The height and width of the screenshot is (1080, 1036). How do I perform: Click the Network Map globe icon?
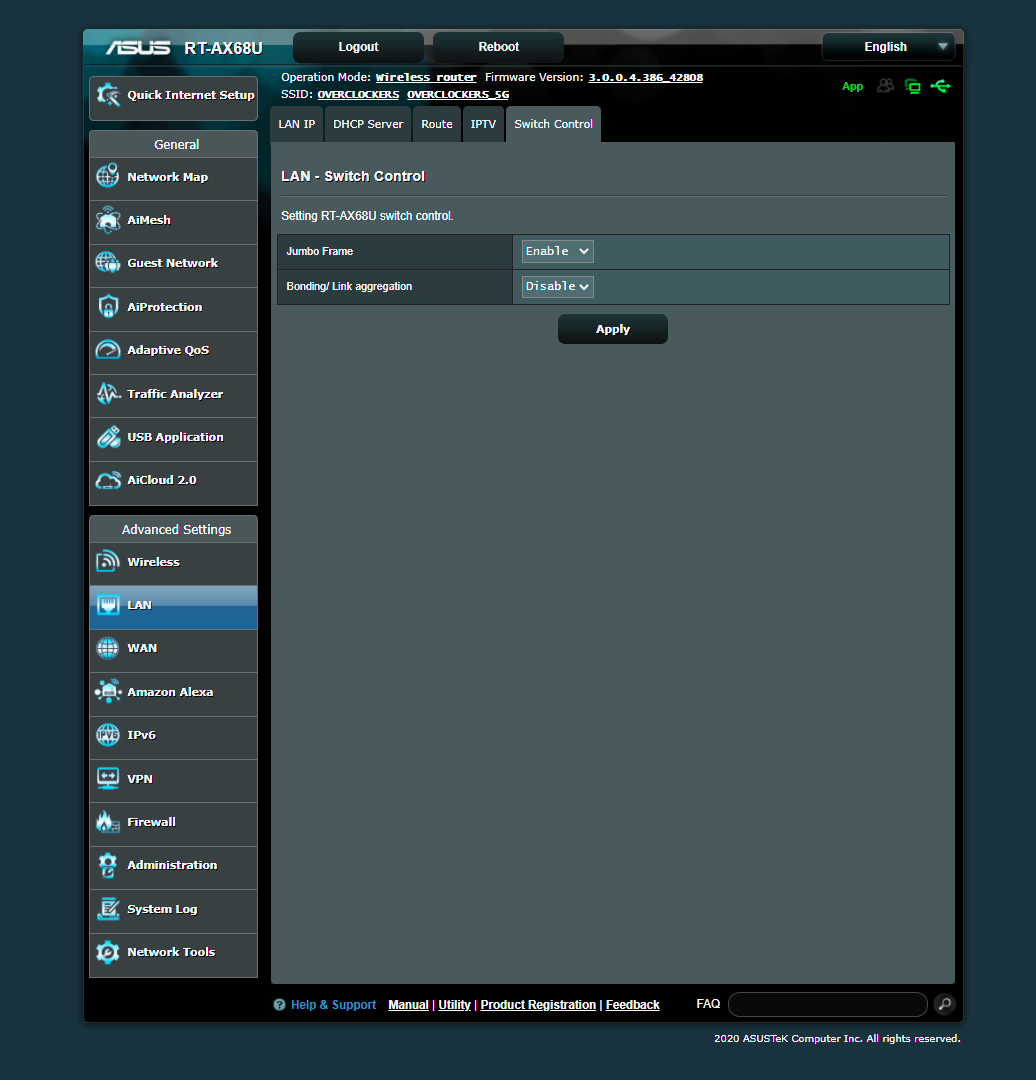108,176
